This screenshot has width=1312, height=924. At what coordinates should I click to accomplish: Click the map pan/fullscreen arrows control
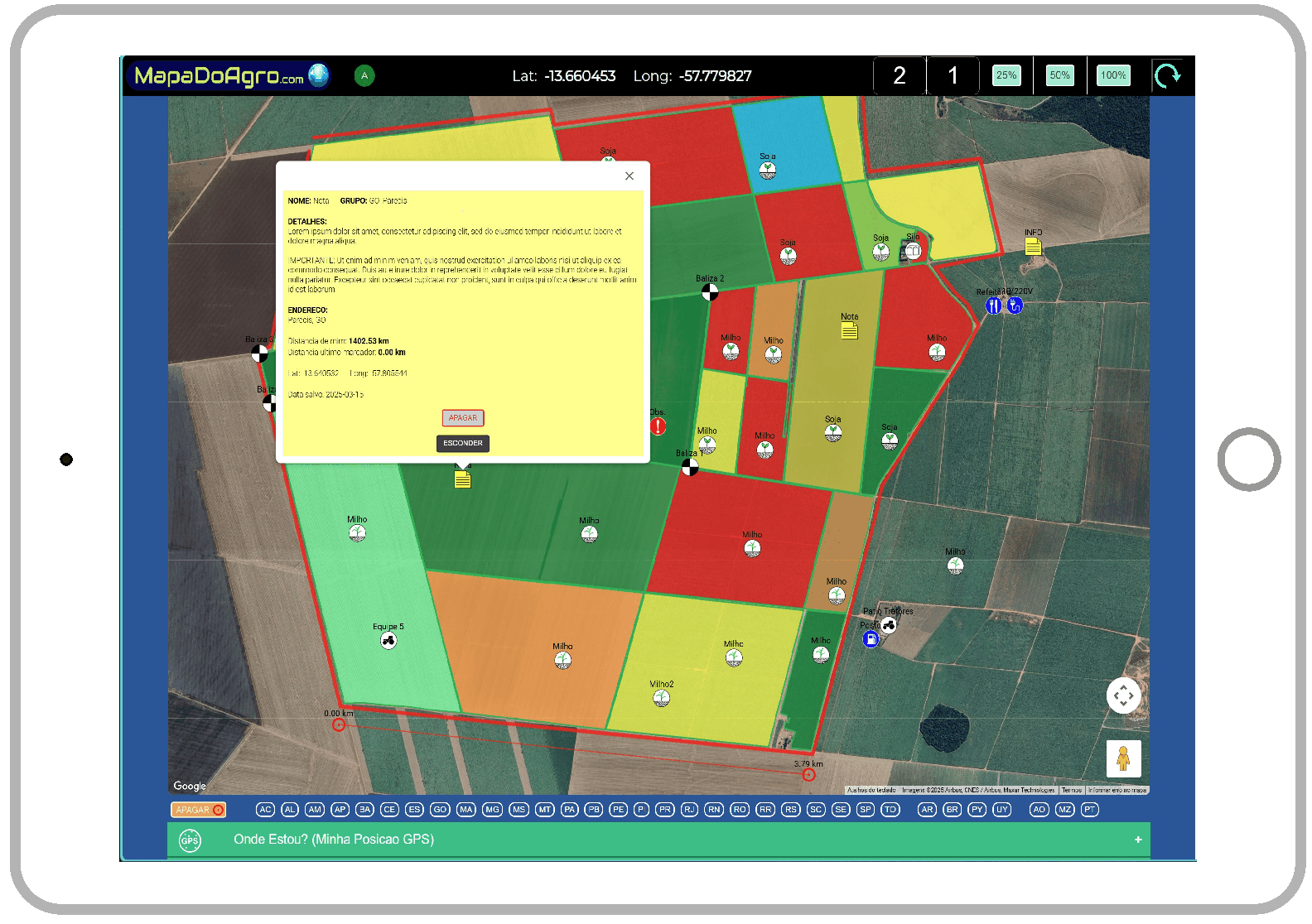(x=1123, y=695)
